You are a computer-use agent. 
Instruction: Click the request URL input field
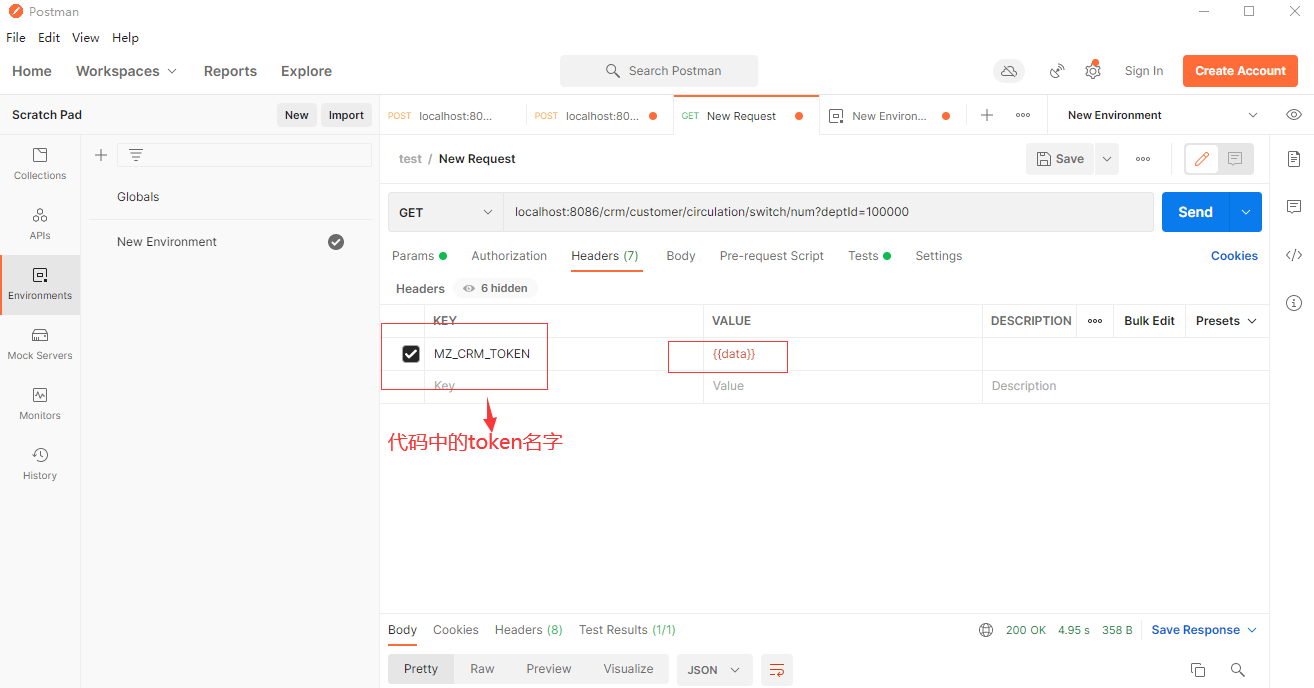pyautogui.click(x=828, y=212)
